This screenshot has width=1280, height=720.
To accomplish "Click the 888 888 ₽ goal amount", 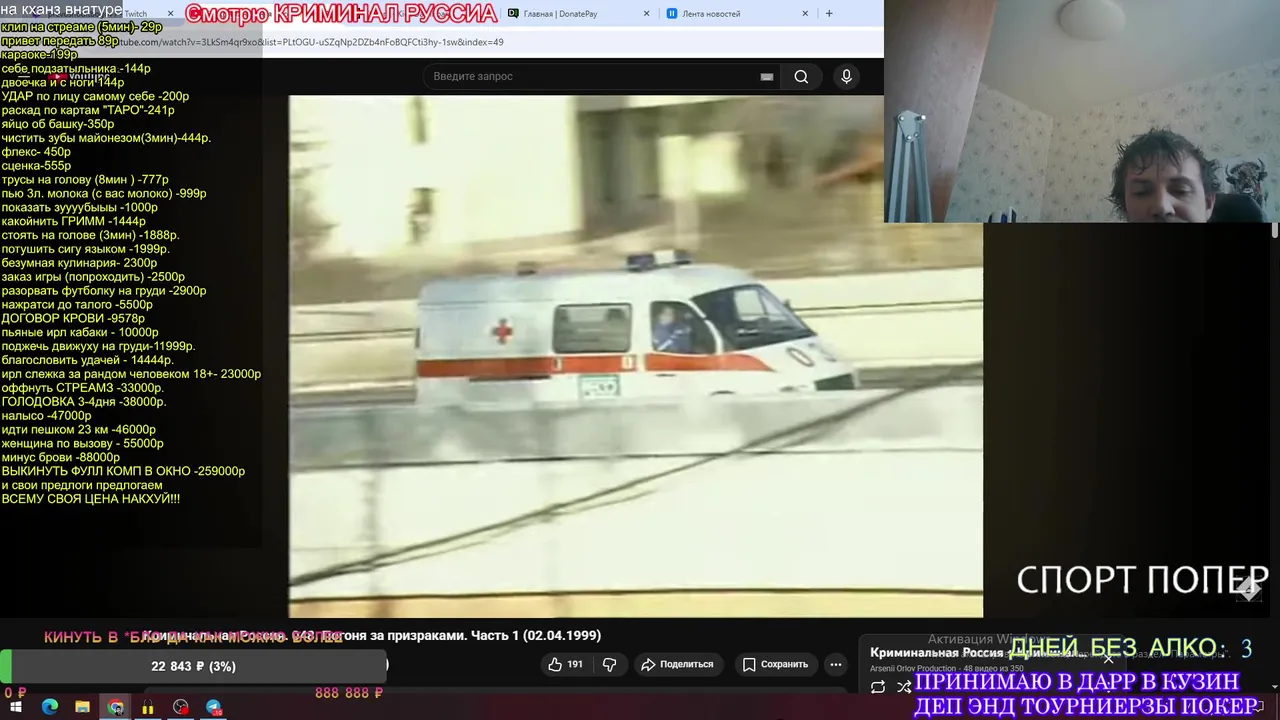I will click(349, 693).
